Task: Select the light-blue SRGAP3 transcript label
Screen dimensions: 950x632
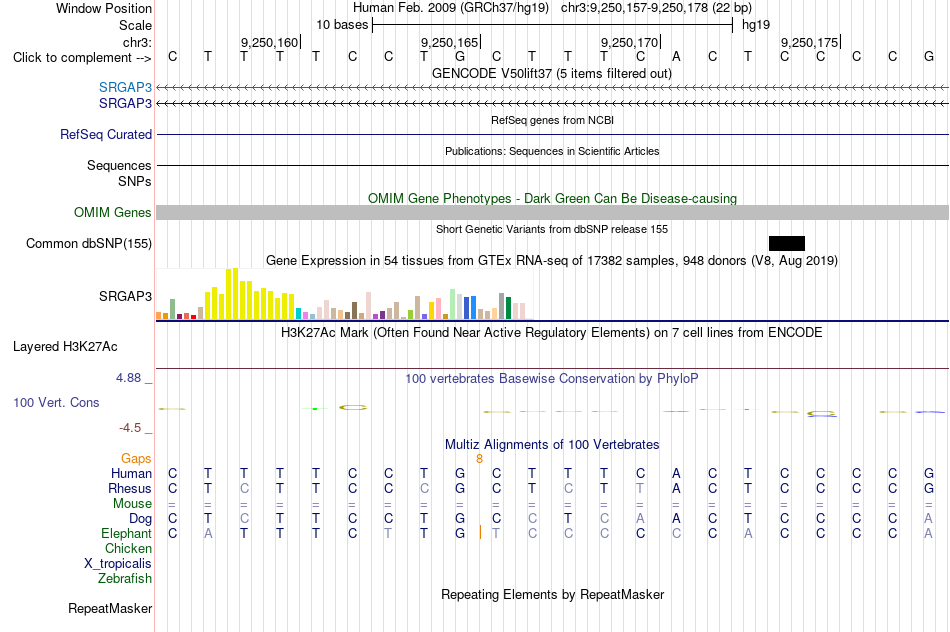Action: tap(125, 88)
